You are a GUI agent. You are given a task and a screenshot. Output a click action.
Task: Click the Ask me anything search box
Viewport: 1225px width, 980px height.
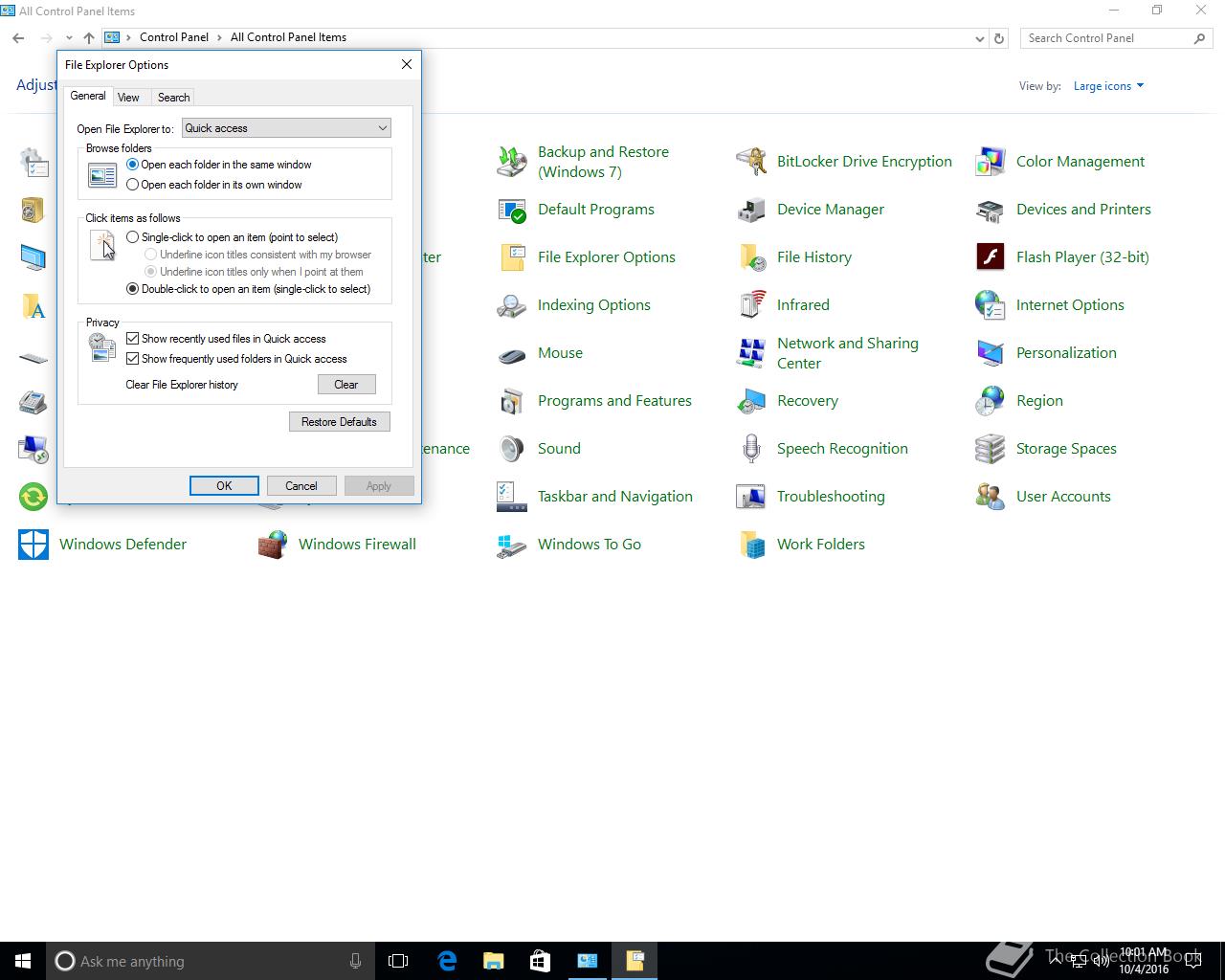211,961
